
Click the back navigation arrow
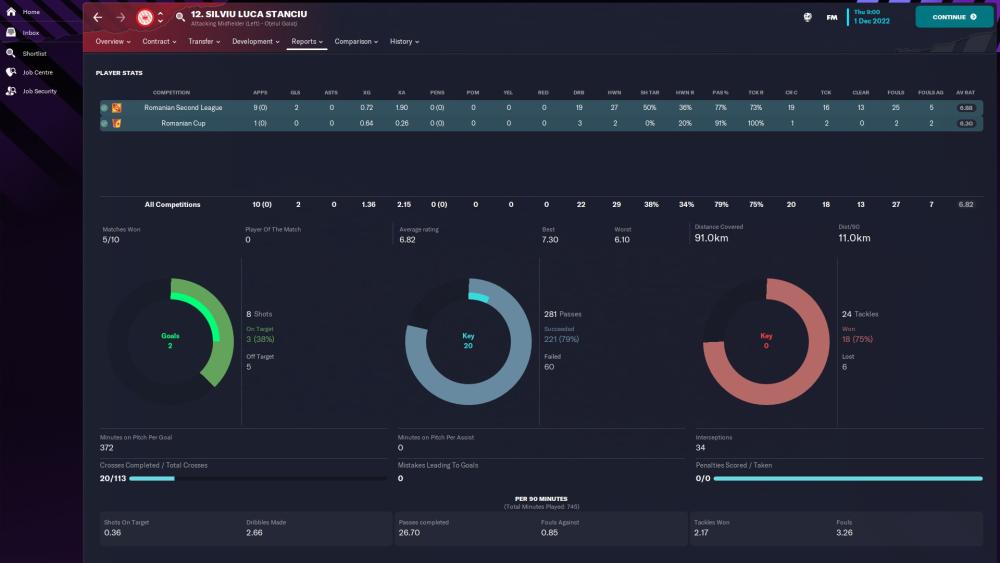pos(97,17)
